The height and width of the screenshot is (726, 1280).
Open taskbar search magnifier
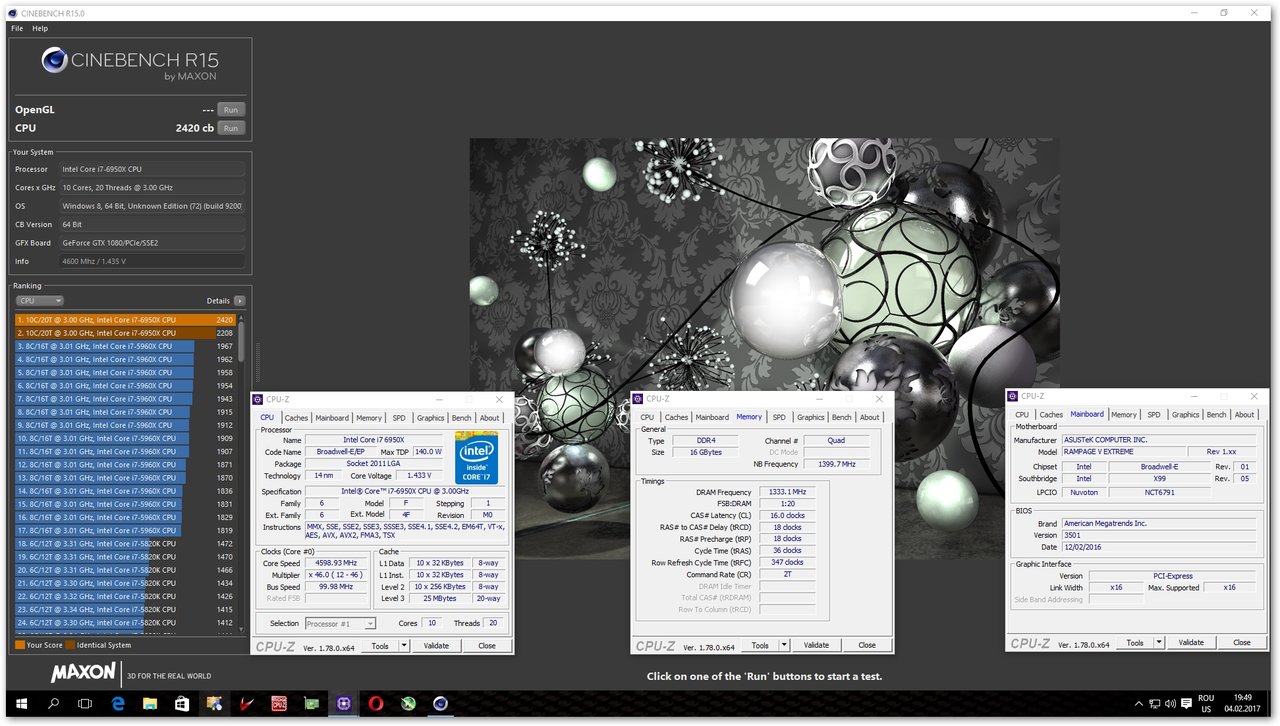pyautogui.click(x=53, y=704)
